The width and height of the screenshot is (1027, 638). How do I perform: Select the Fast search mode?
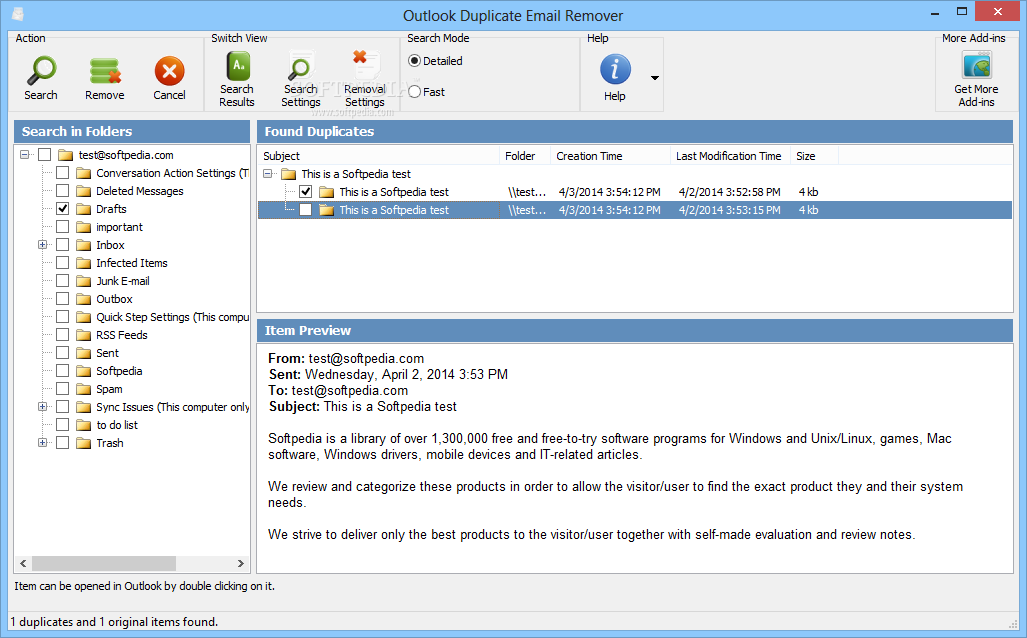(x=414, y=92)
